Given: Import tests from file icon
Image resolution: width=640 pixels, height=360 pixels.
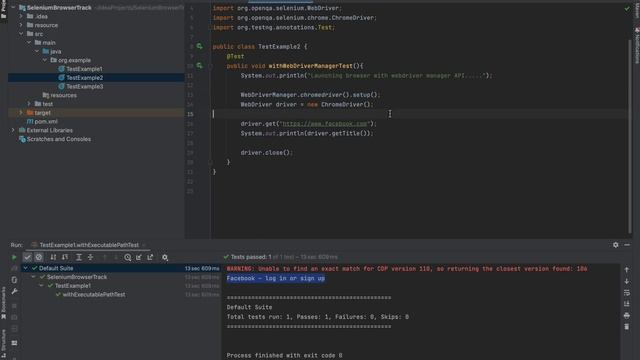Looking at the screenshot, I should [x=139, y=257].
